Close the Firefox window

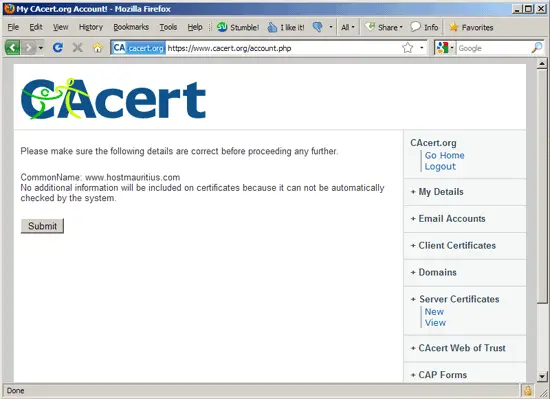tap(541, 9)
